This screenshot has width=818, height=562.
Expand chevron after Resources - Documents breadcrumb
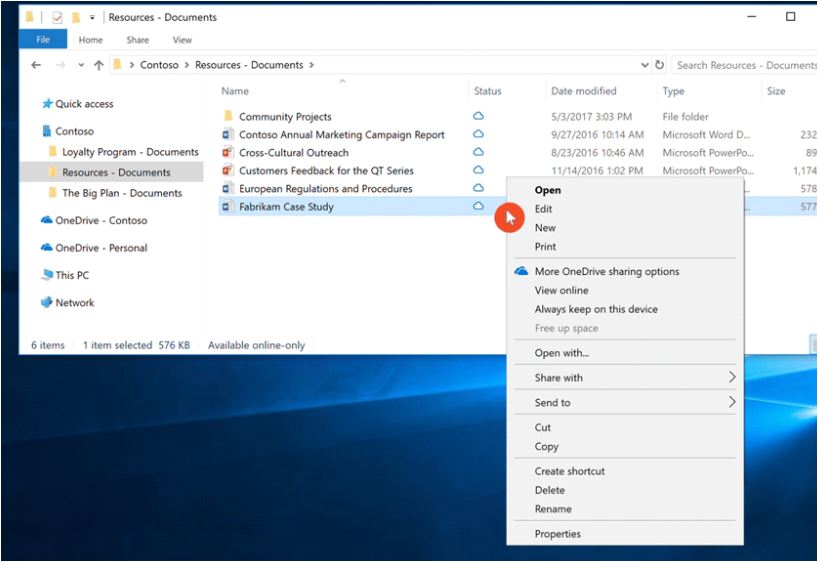(x=311, y=65)
